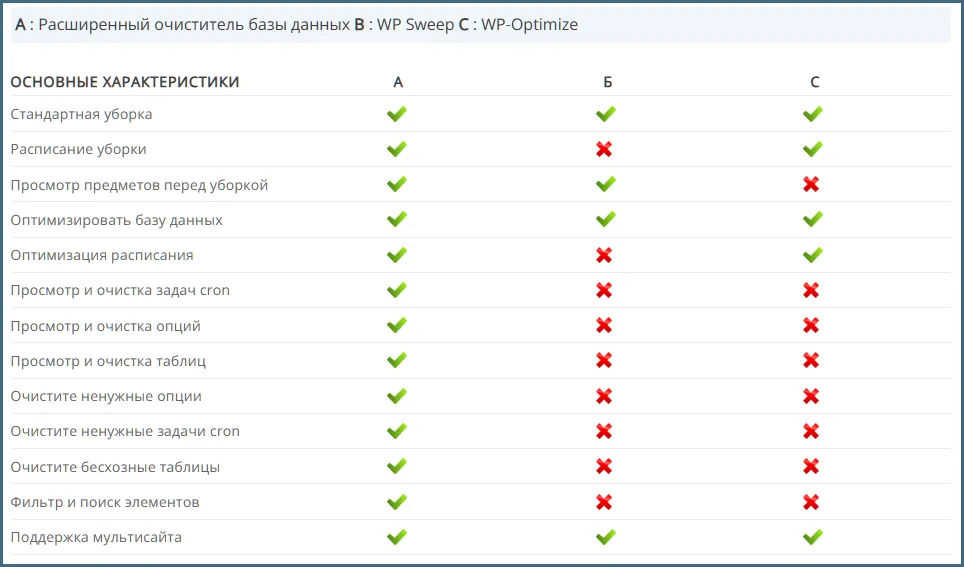
Task: Click column Б cross for Очистите ненужные задачи cron
Action: coord(604,431)
